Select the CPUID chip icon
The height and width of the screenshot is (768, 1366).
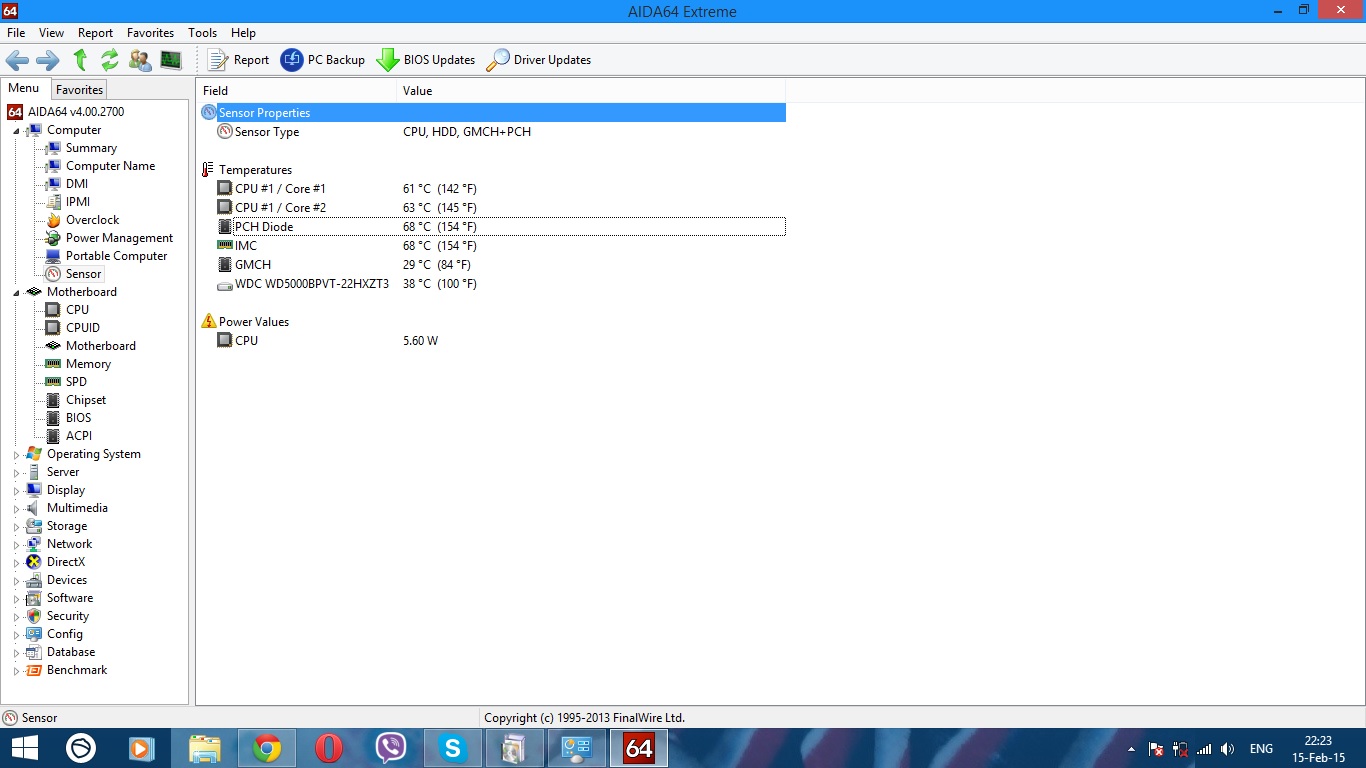pos(53,328)
